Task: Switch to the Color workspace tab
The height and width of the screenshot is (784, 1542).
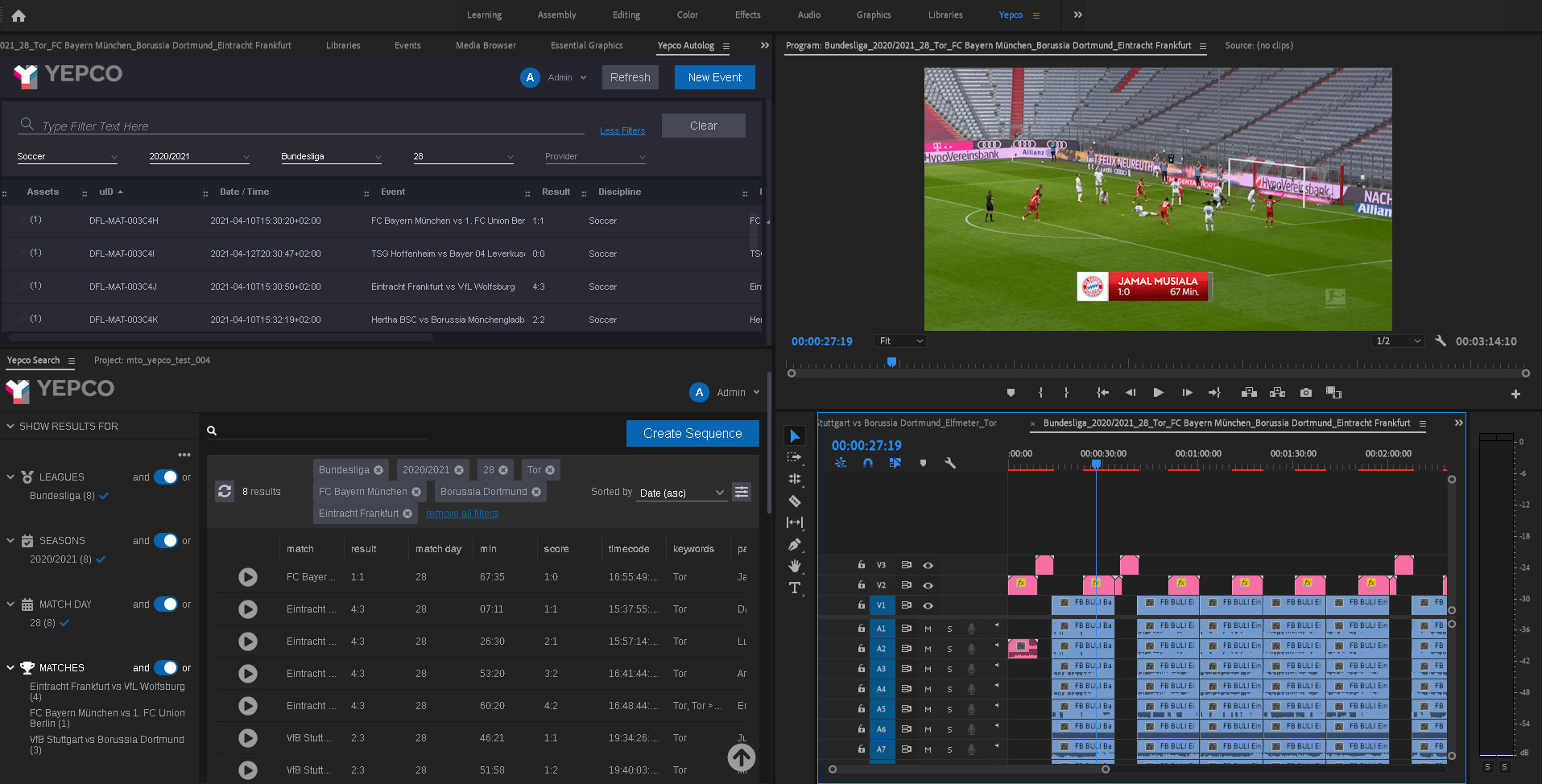Action: [x=687, y=15]
